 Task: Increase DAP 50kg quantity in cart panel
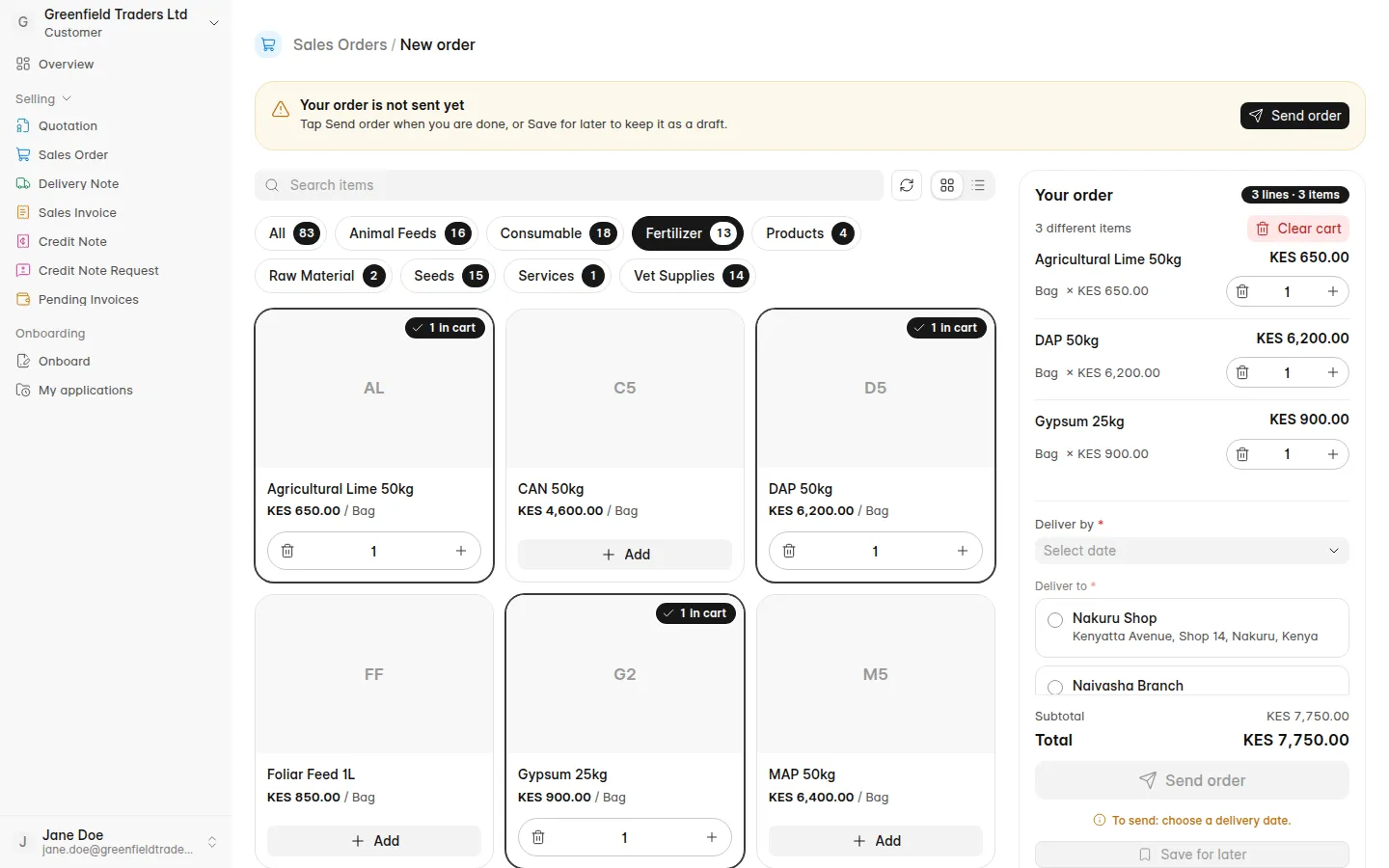pos(1333,372)
